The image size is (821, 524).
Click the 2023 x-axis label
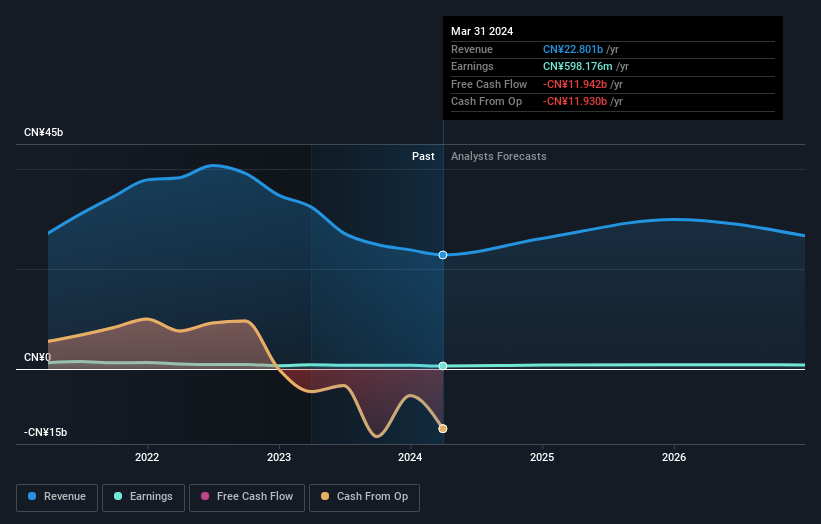pos(279,457)
